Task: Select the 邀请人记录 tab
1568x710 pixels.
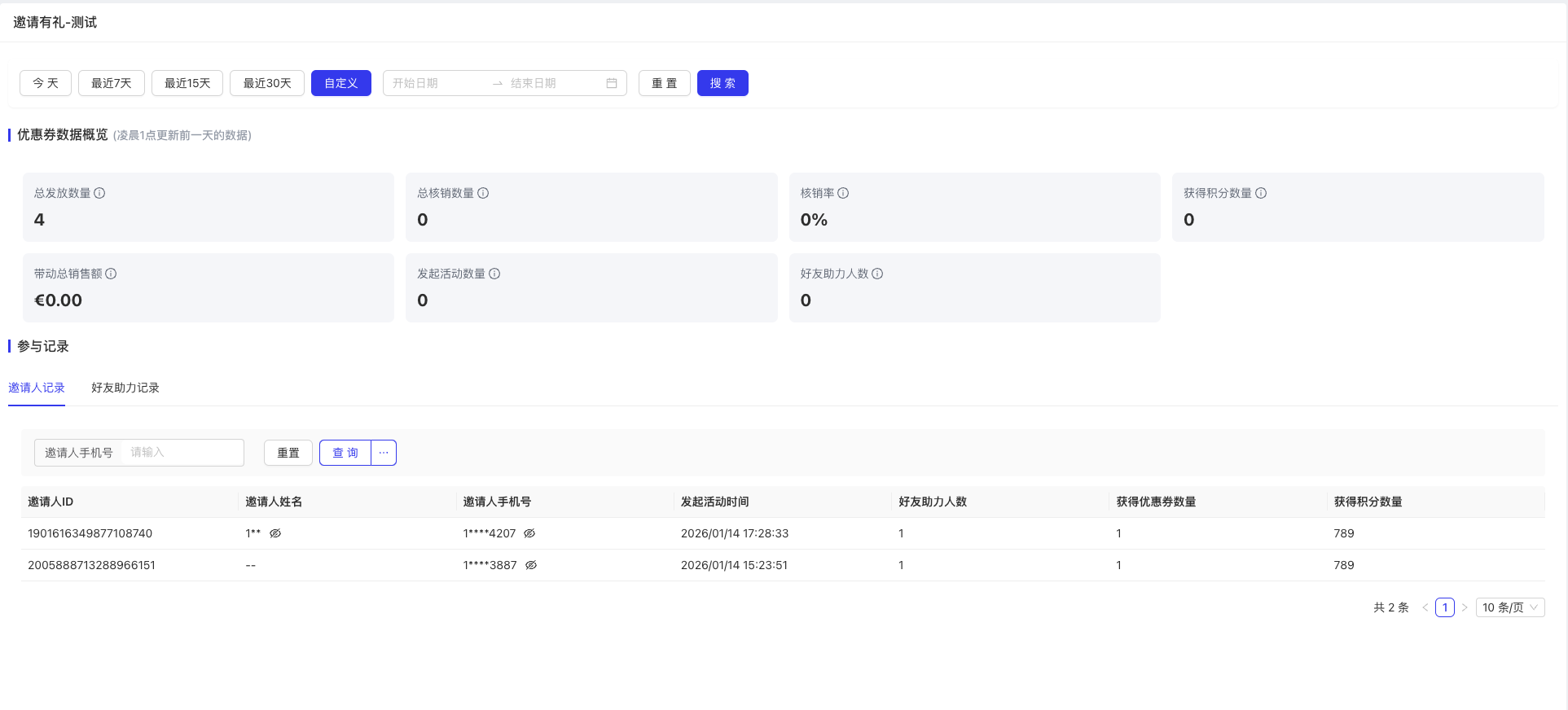Action: pos(37,388)
